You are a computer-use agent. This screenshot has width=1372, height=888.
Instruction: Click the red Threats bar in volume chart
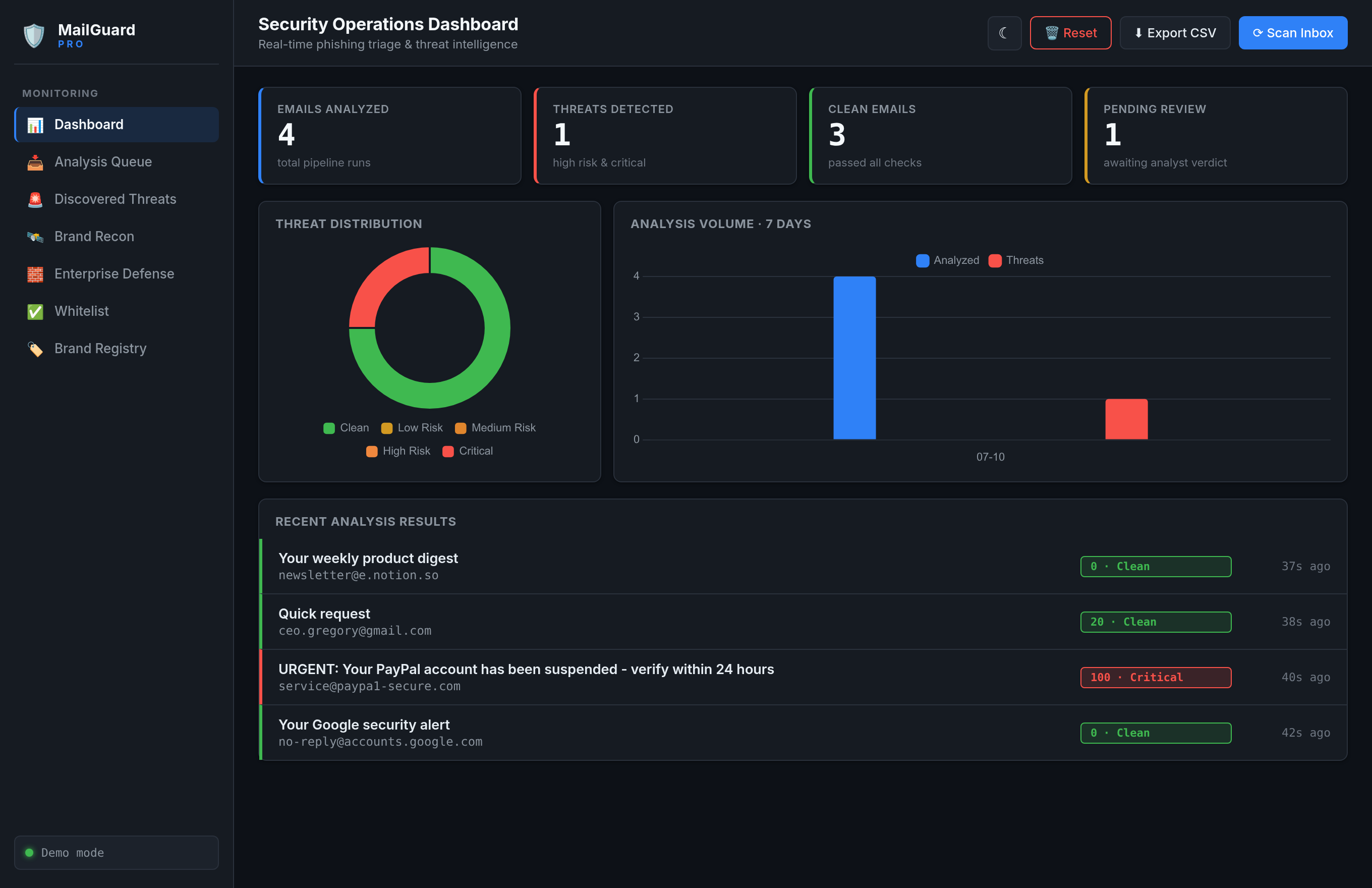click(x=1126, y=419)
